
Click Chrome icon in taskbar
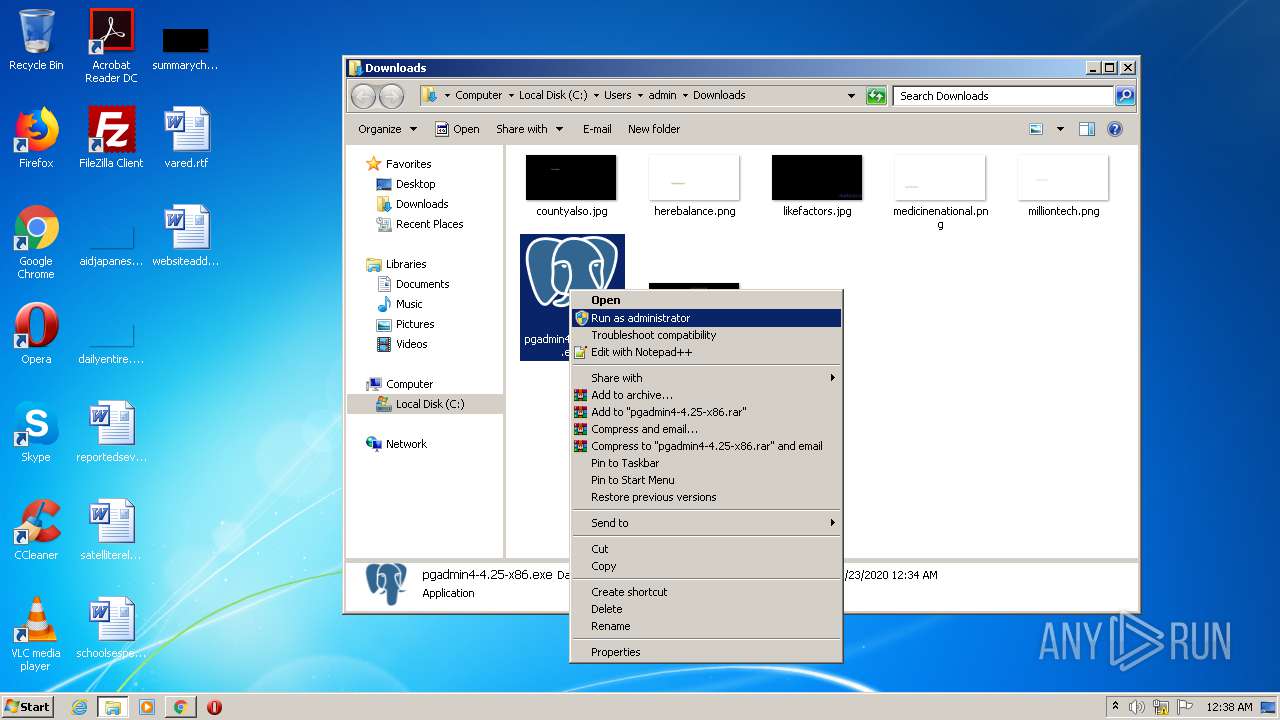click(x=181, y=707)
